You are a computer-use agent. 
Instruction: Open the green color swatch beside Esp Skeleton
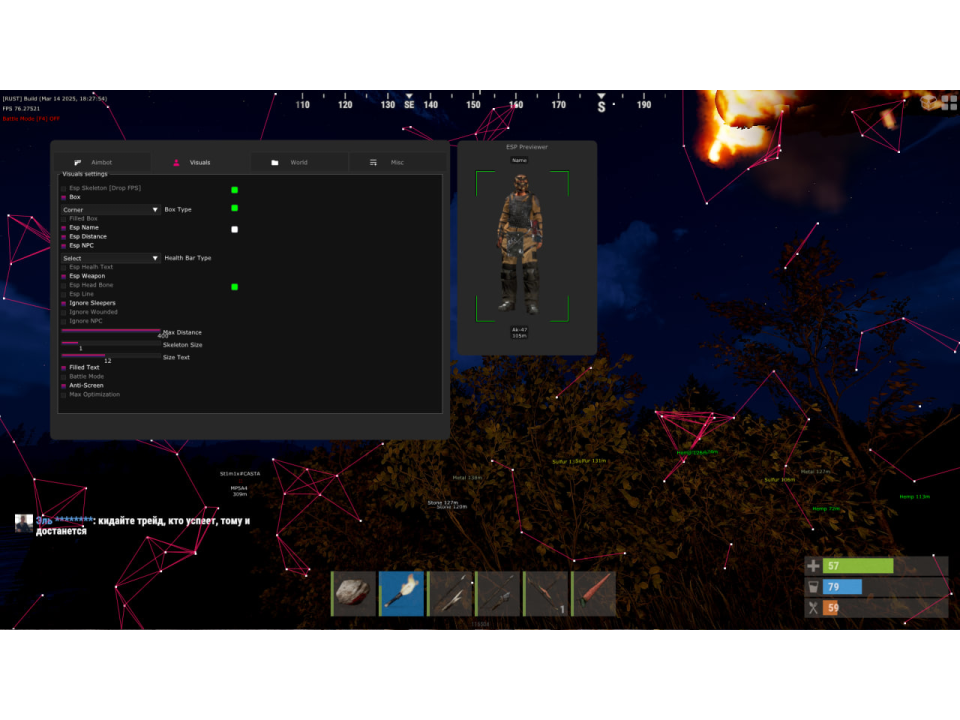click(x=234, y=190)
